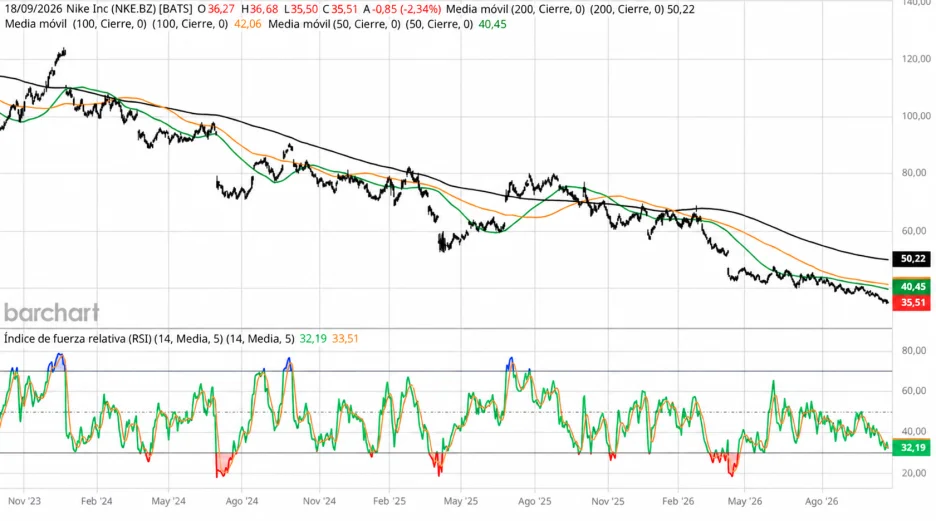Select the Media móvil 200 legend label
The image size is (936, 521).
coord(515,10)
